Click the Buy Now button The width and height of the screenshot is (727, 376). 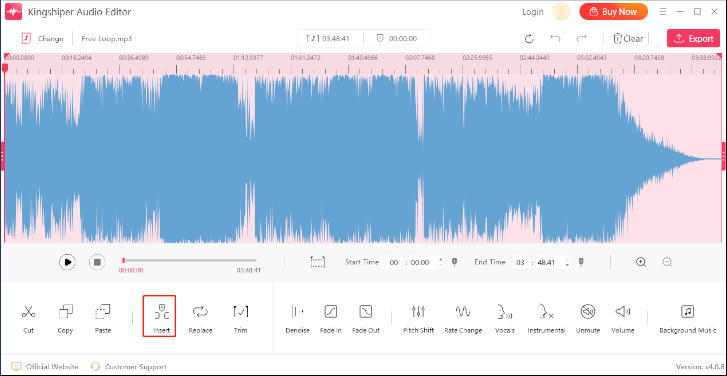coord(613,12)
